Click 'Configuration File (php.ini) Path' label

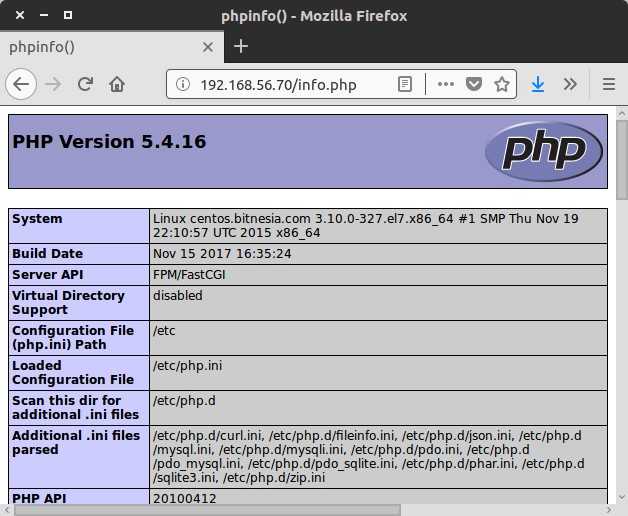(73, 338)
